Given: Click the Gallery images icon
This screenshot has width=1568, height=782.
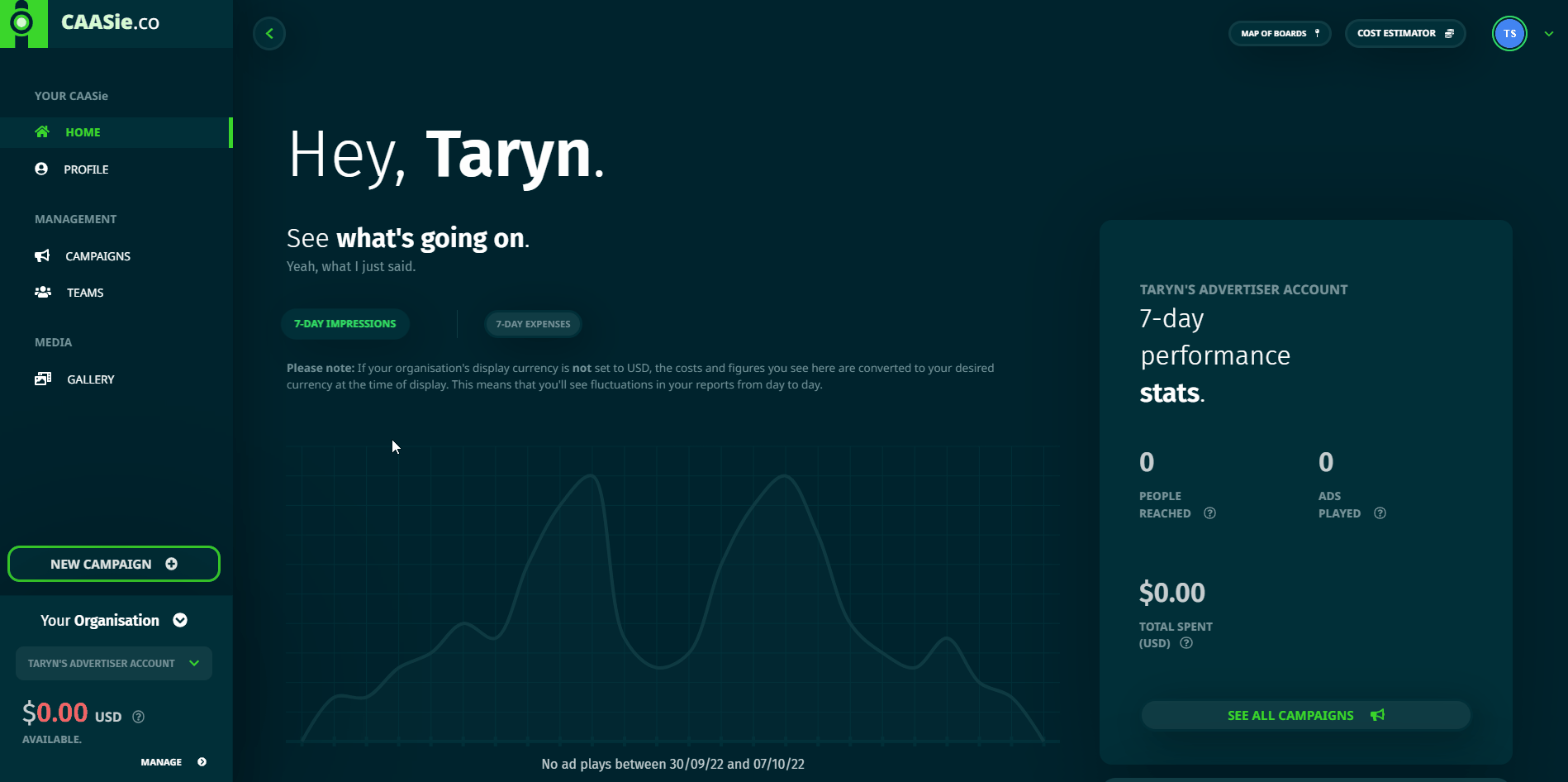Looking at the screenshot, I should tap(43, 379).
